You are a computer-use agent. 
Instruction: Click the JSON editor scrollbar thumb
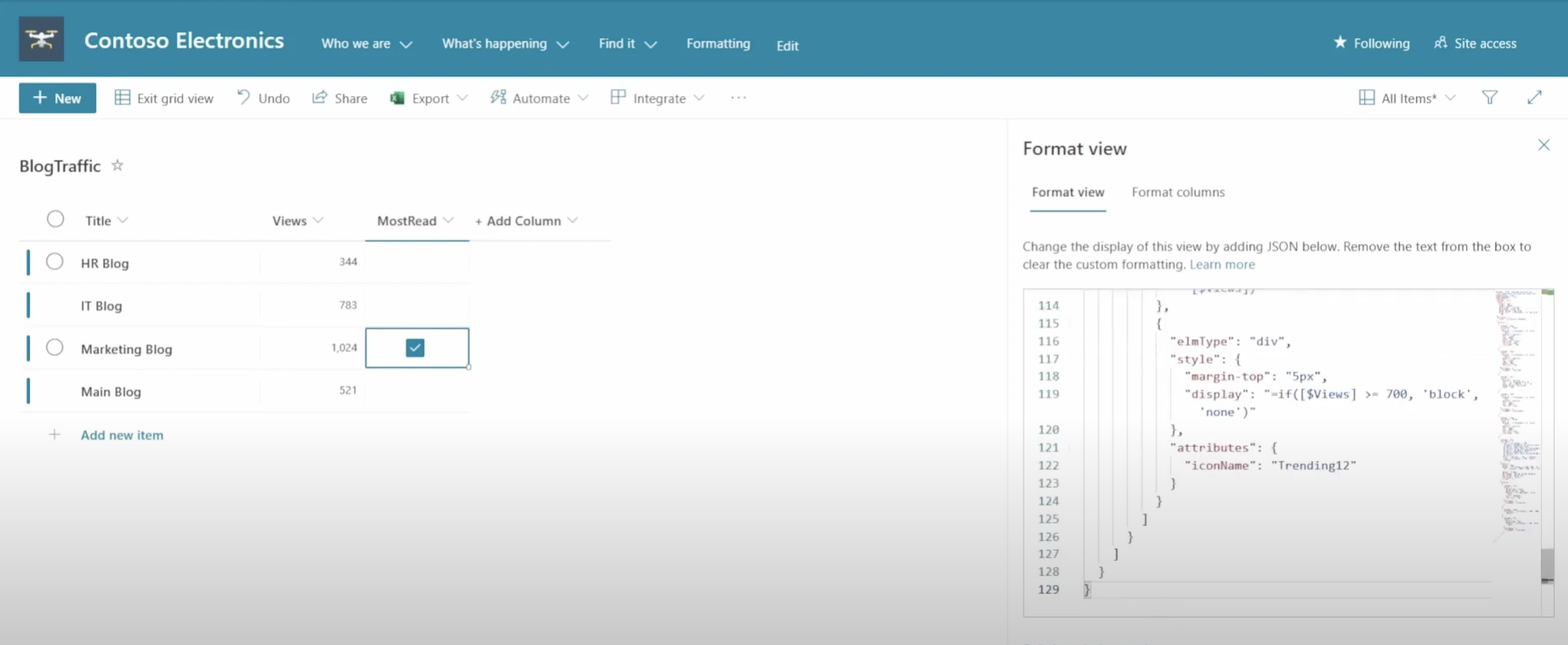1547,565
